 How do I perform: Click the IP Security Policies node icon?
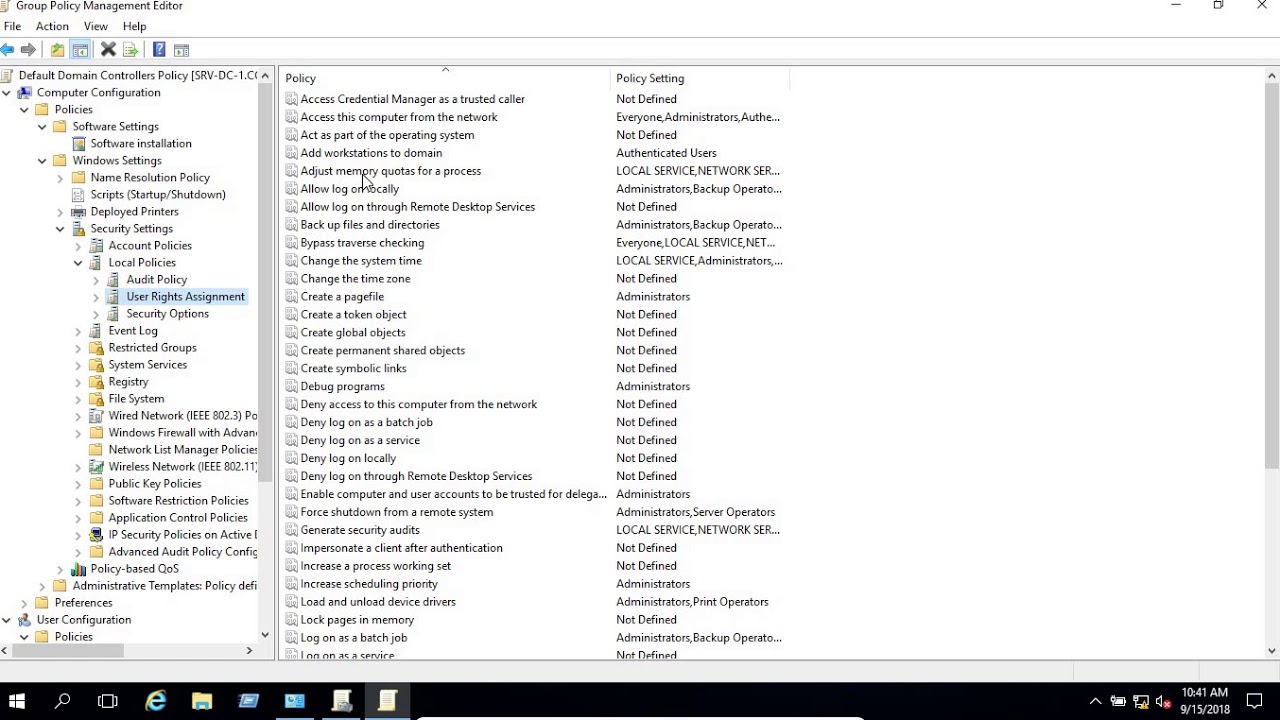pos(97,534)
